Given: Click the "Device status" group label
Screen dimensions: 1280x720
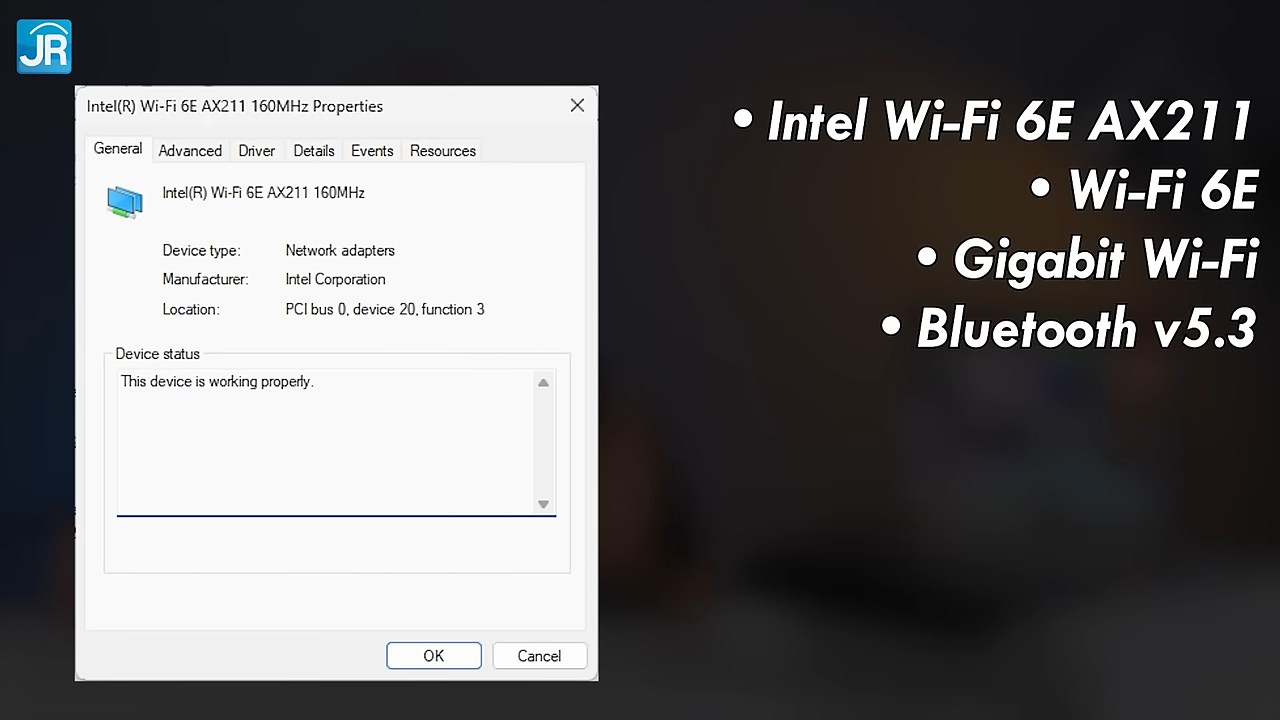Looking at the screenshot, I should click(x=157, y=354).
